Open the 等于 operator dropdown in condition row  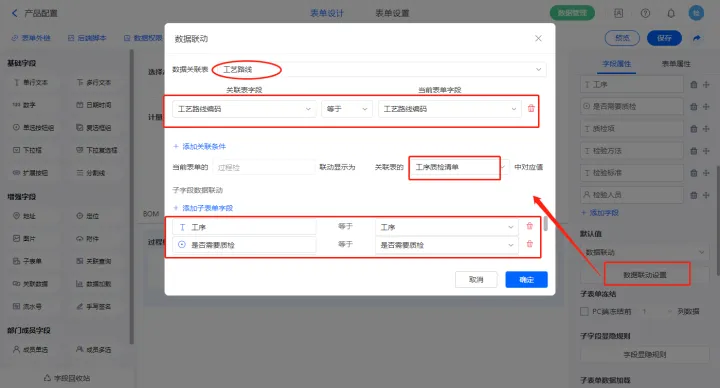(x=347, y=109)
